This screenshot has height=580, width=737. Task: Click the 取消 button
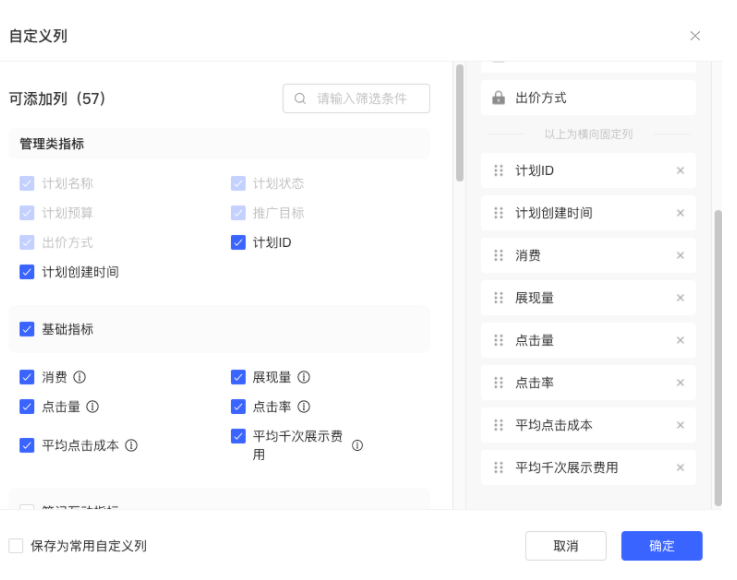tap(565, 546)
